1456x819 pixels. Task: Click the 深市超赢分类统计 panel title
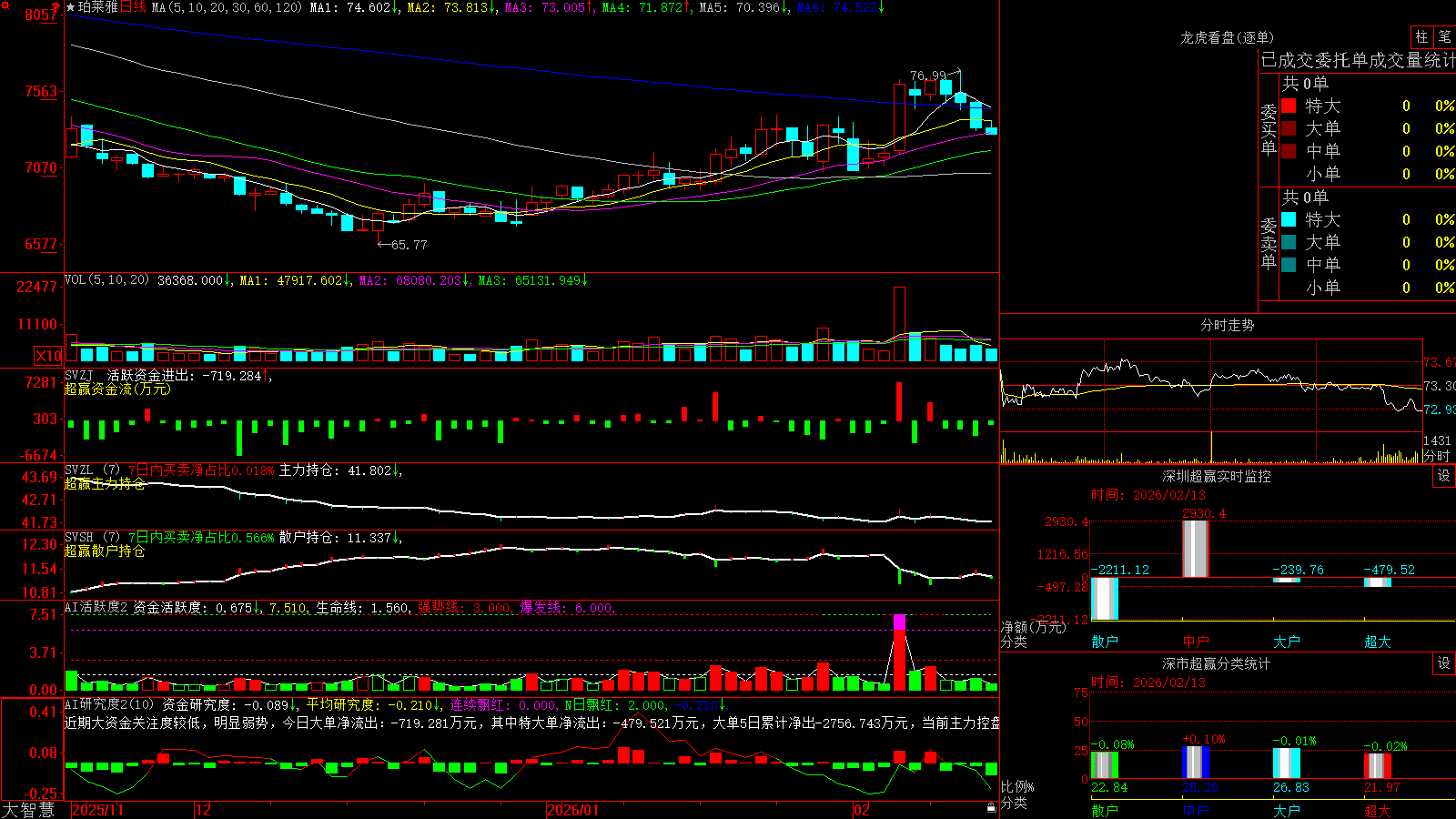coord(1216,663)
